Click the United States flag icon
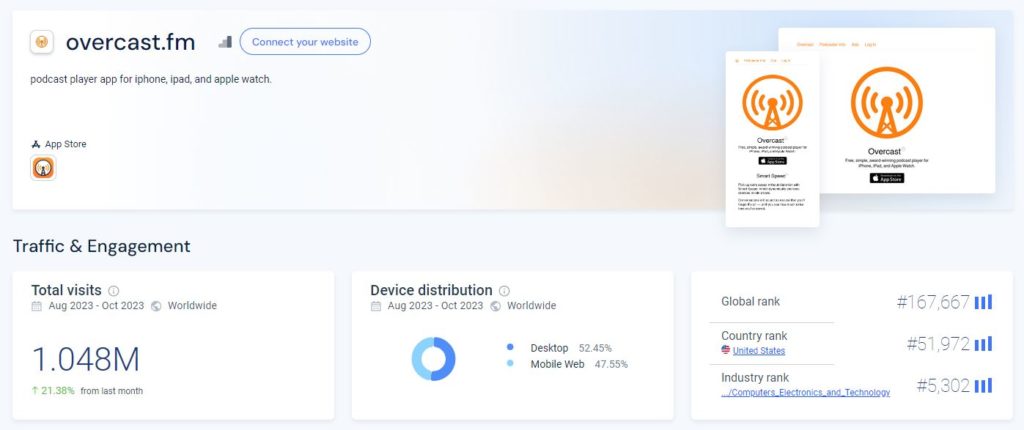Viewport: 1024px width, 430px height. [726, 350]
